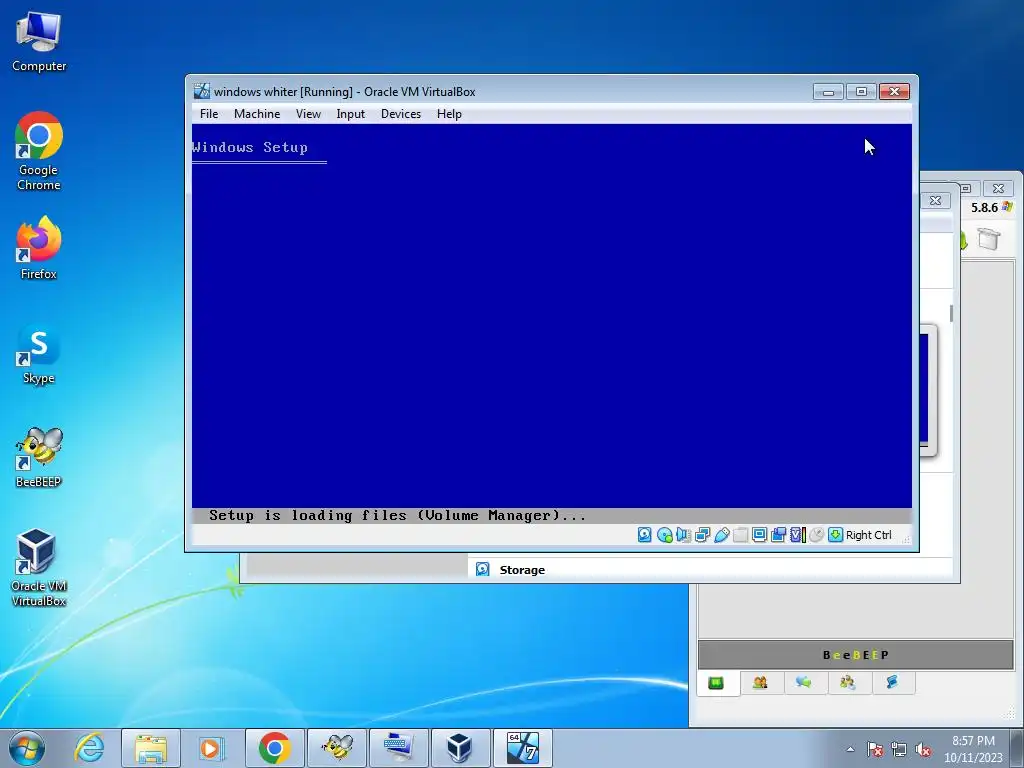Open the Windows Start menu
The width and height of the screenshot is (1024, 768).
tap(27, 748)
